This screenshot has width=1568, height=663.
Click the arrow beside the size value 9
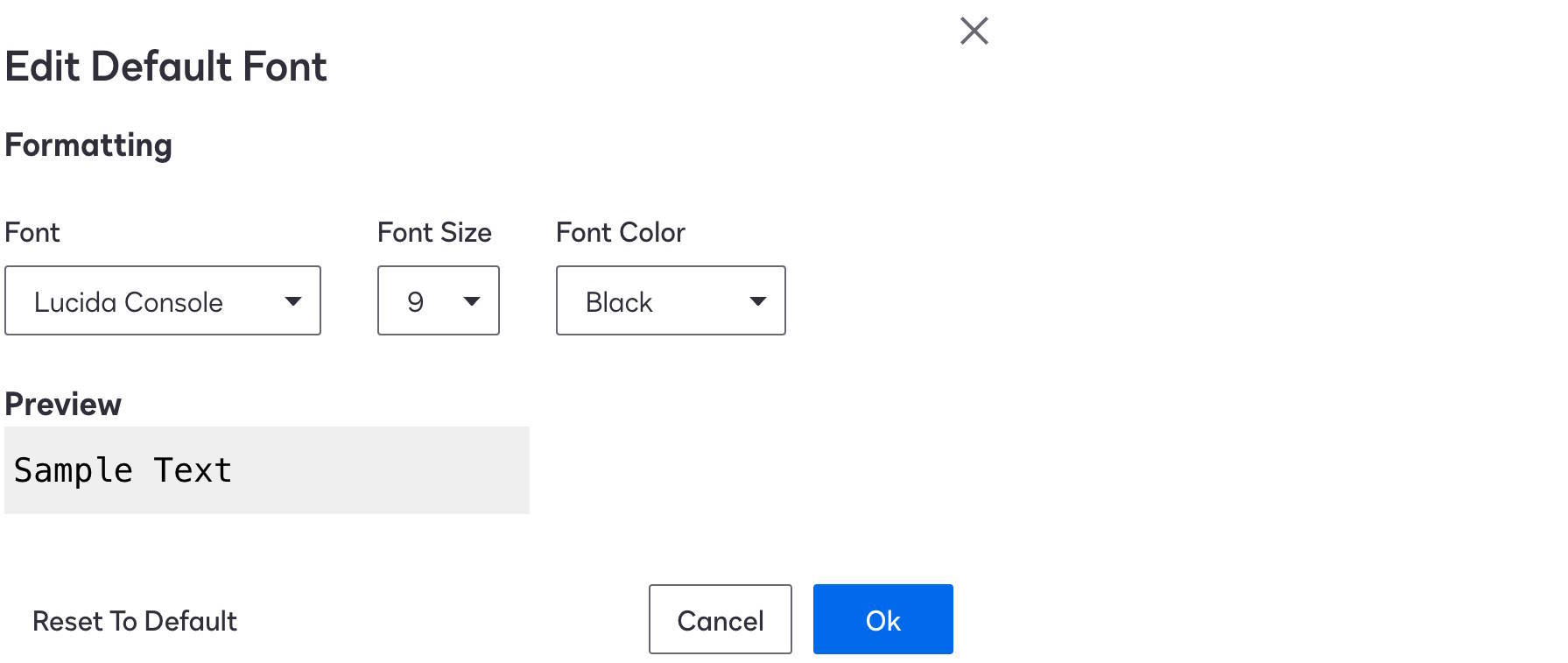coord(471,300)
